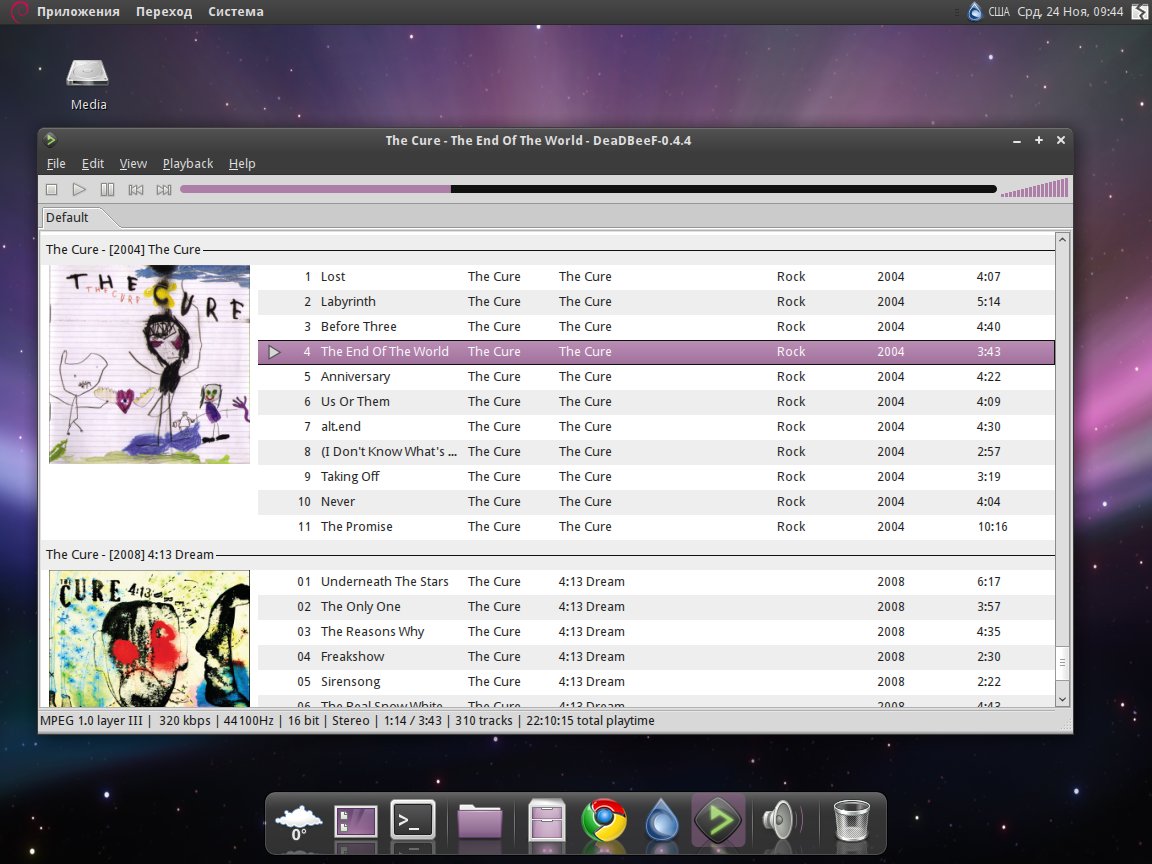Select the track Before Three

pyautogui.click(x=656, y=327)
